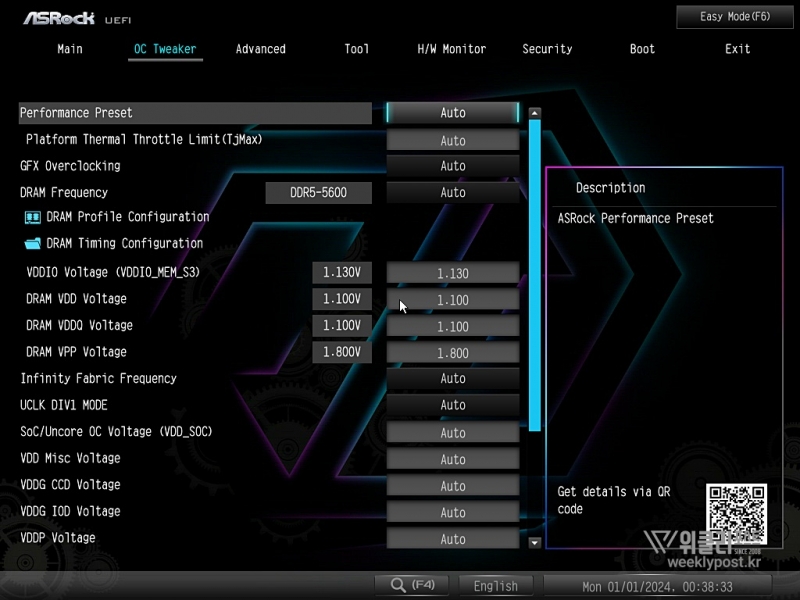
Task: Switch to H/W Monitor tab
Action: tap(451, 49)
